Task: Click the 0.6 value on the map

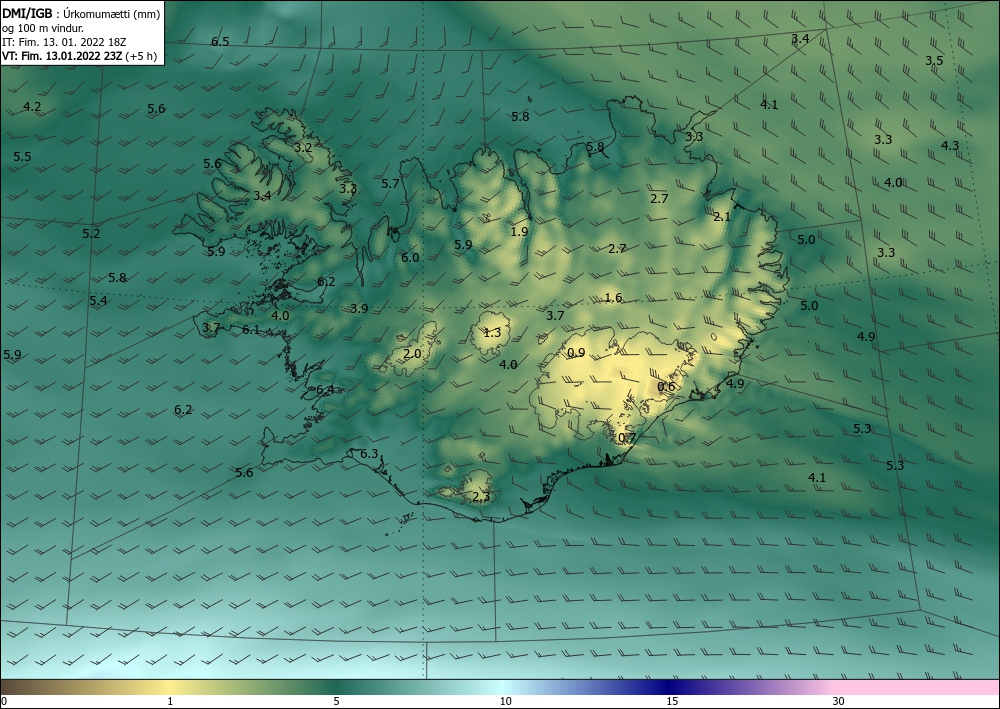Action: pyautogui.click(x=666, y=386)
